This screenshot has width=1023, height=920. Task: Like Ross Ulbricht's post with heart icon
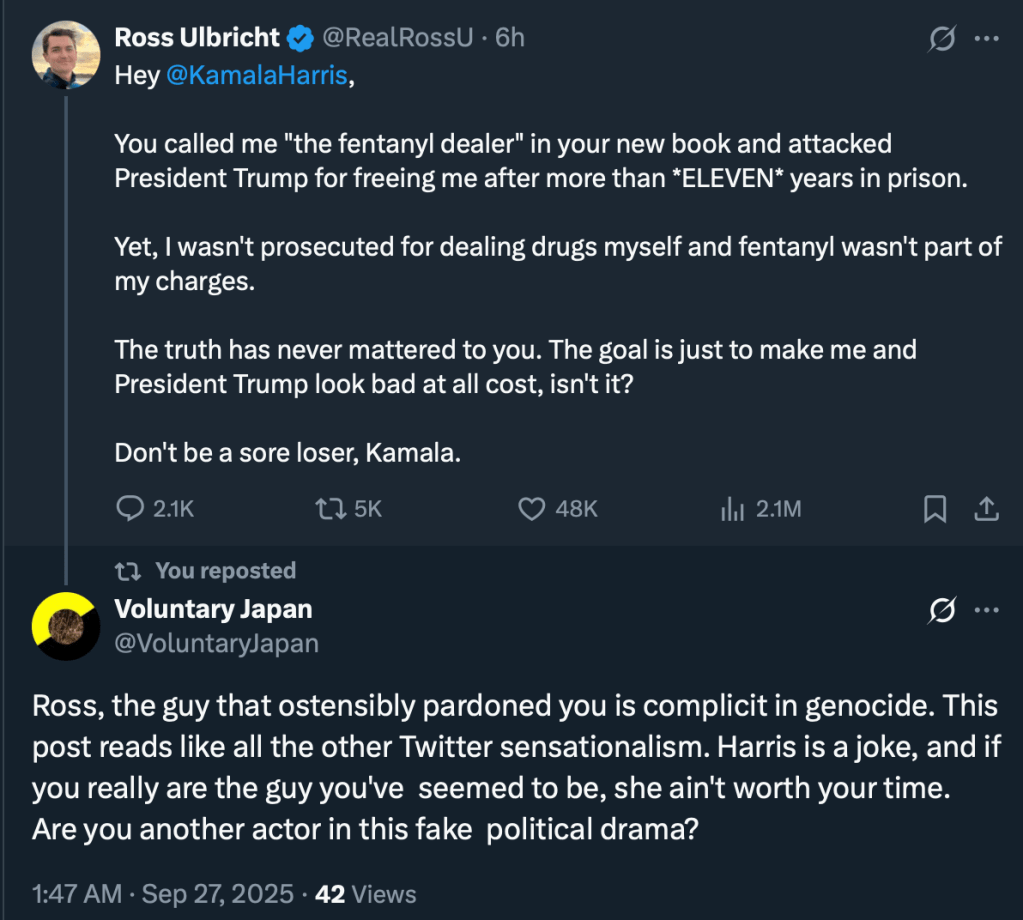tap(531, 509)
